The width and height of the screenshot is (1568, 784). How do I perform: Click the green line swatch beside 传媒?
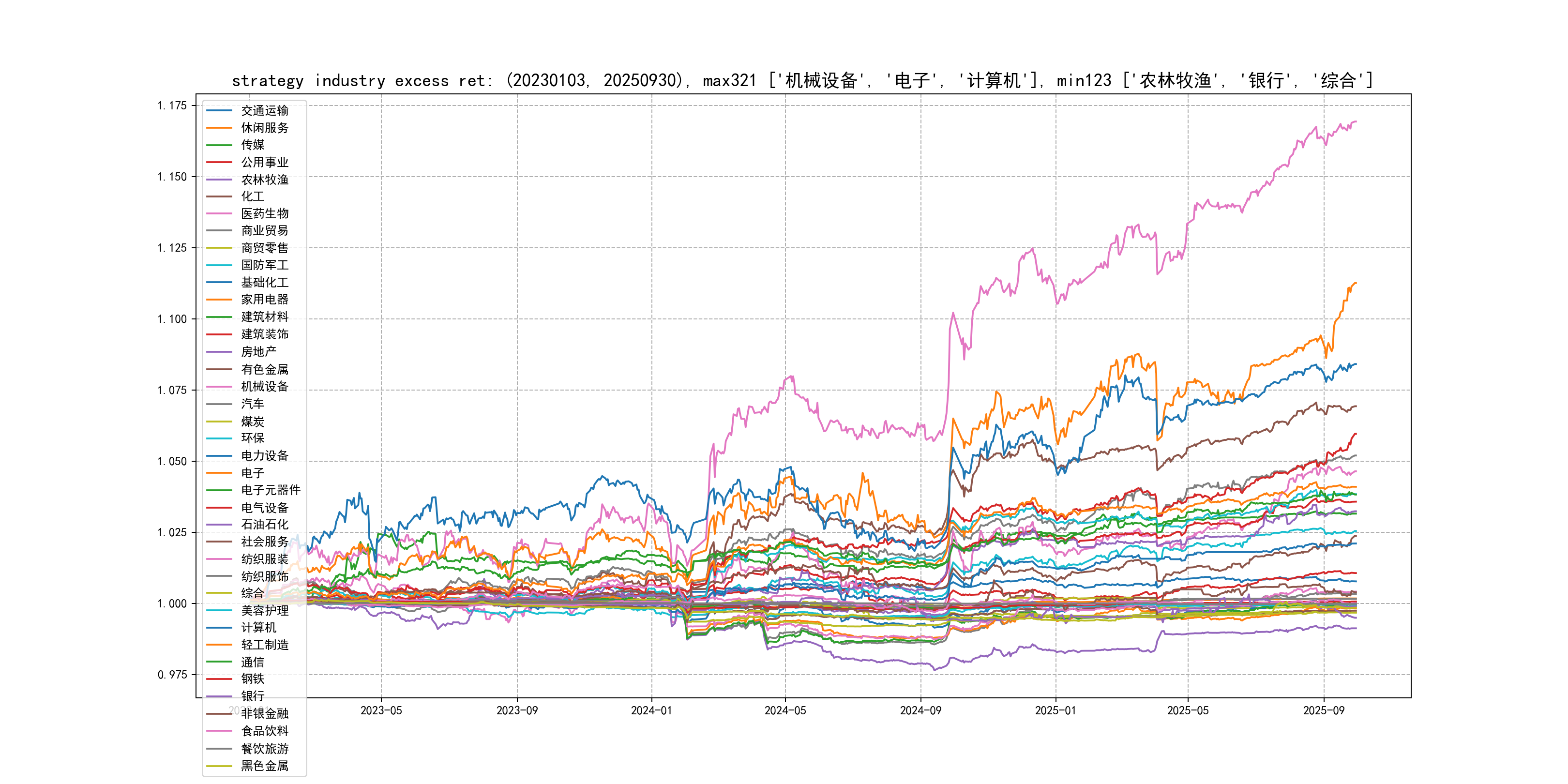219,145
